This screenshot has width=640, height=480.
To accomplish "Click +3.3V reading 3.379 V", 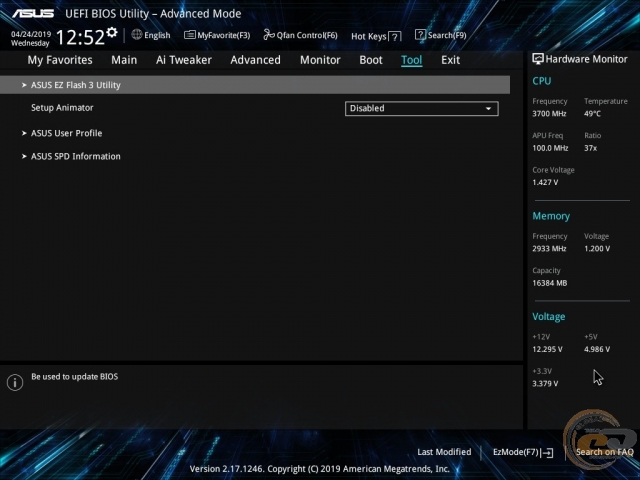I will click(x=545, y=384).
